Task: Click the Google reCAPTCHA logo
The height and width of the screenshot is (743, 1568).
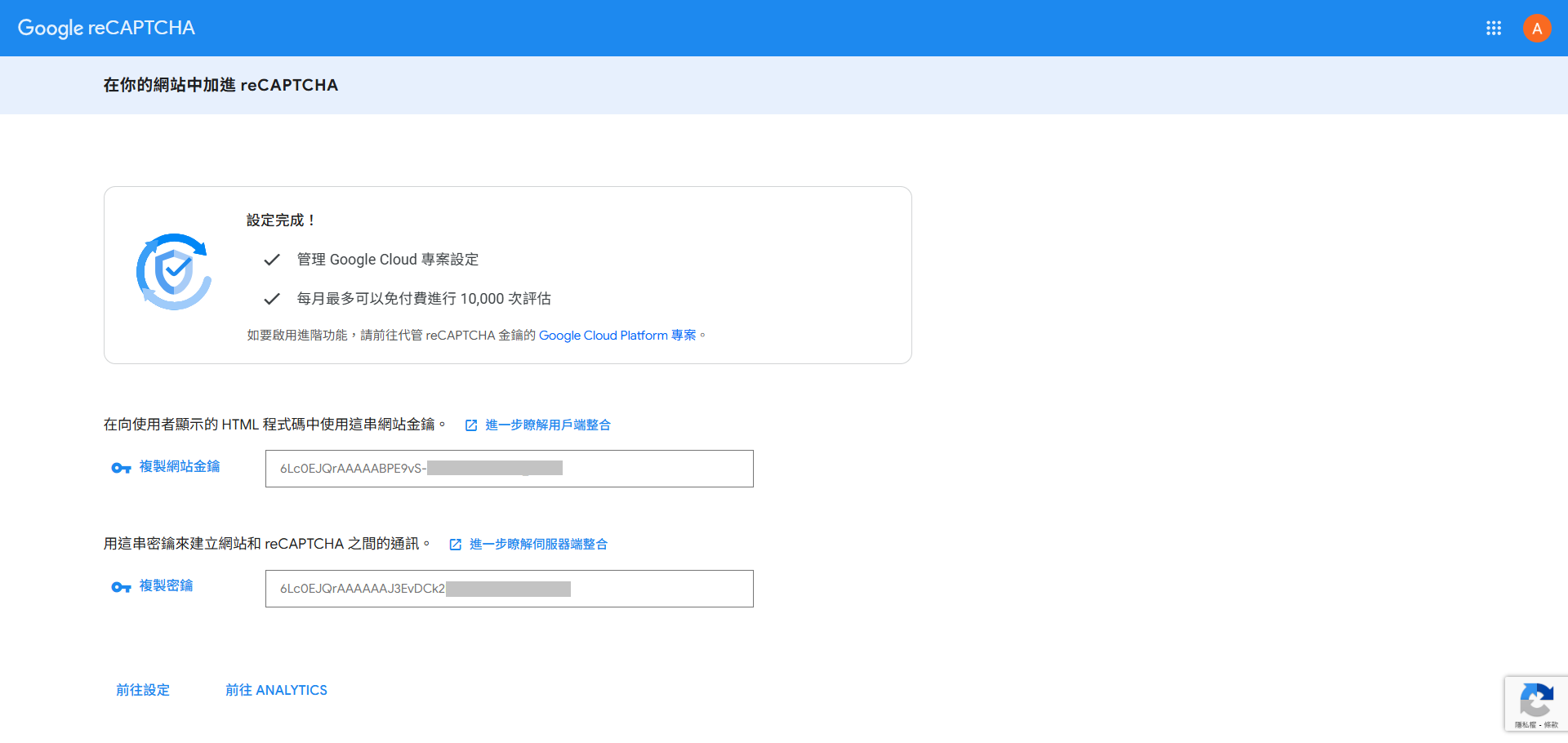Action: point(106,28)
